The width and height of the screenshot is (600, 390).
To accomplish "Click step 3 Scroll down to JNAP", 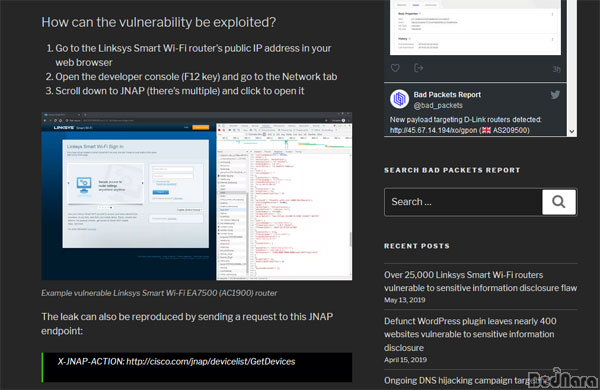I will [180, 91].
